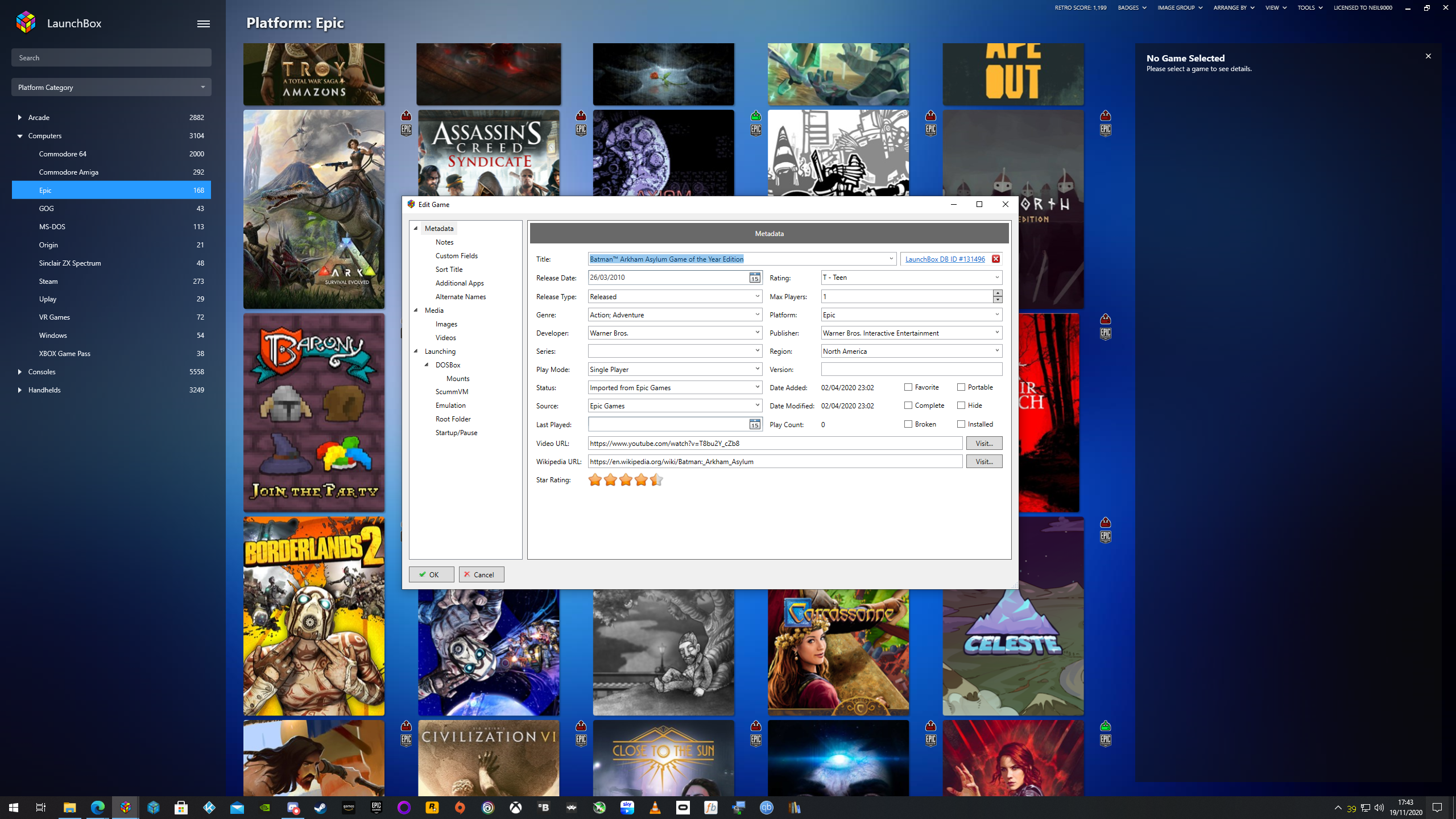Open GOG Galaxy from the taskbar
Screen dimensions: 1456x819
tap(404, 808)
